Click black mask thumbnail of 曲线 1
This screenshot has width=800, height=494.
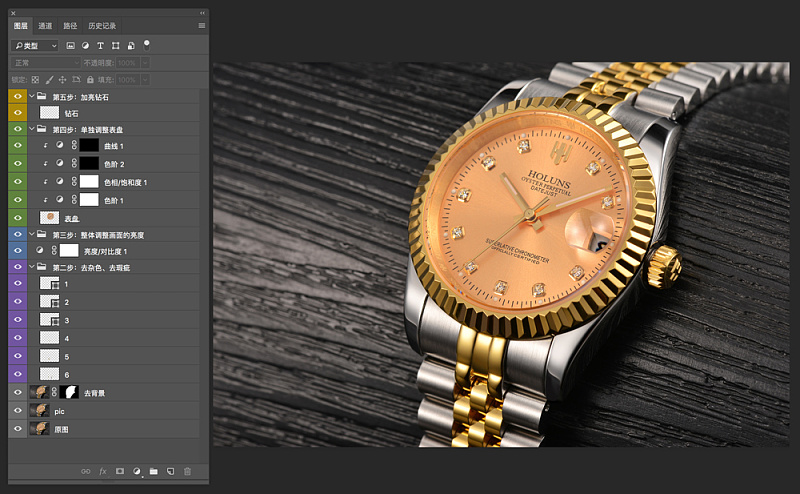89,145
